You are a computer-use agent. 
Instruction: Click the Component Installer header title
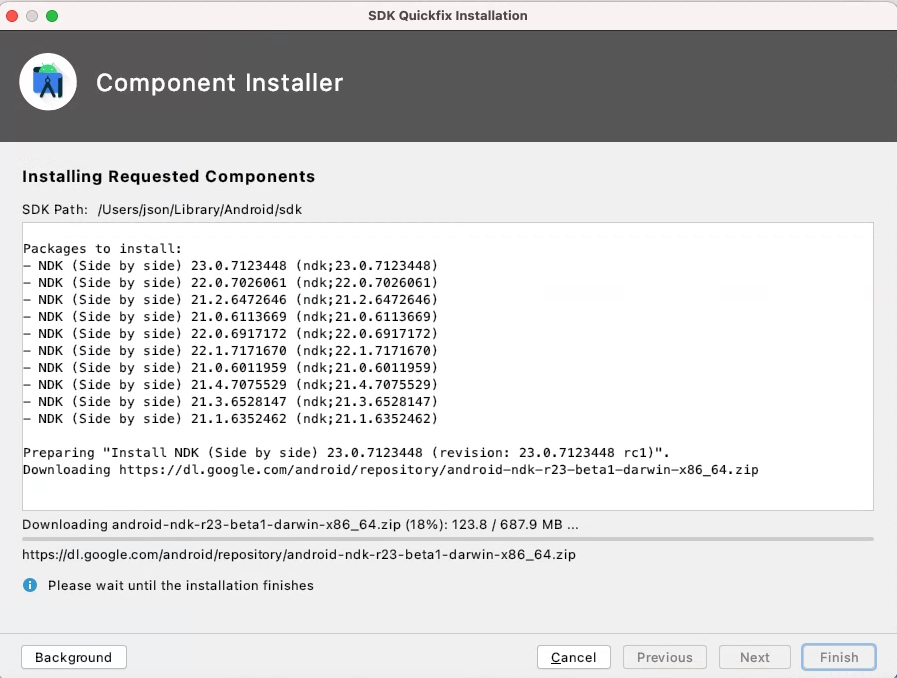coord(220,82)
